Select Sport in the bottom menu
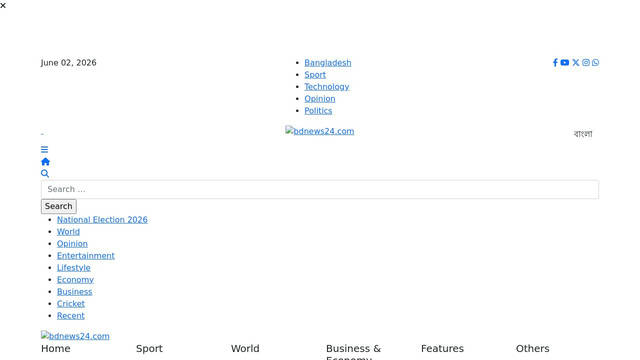 (x=149, y=349)
